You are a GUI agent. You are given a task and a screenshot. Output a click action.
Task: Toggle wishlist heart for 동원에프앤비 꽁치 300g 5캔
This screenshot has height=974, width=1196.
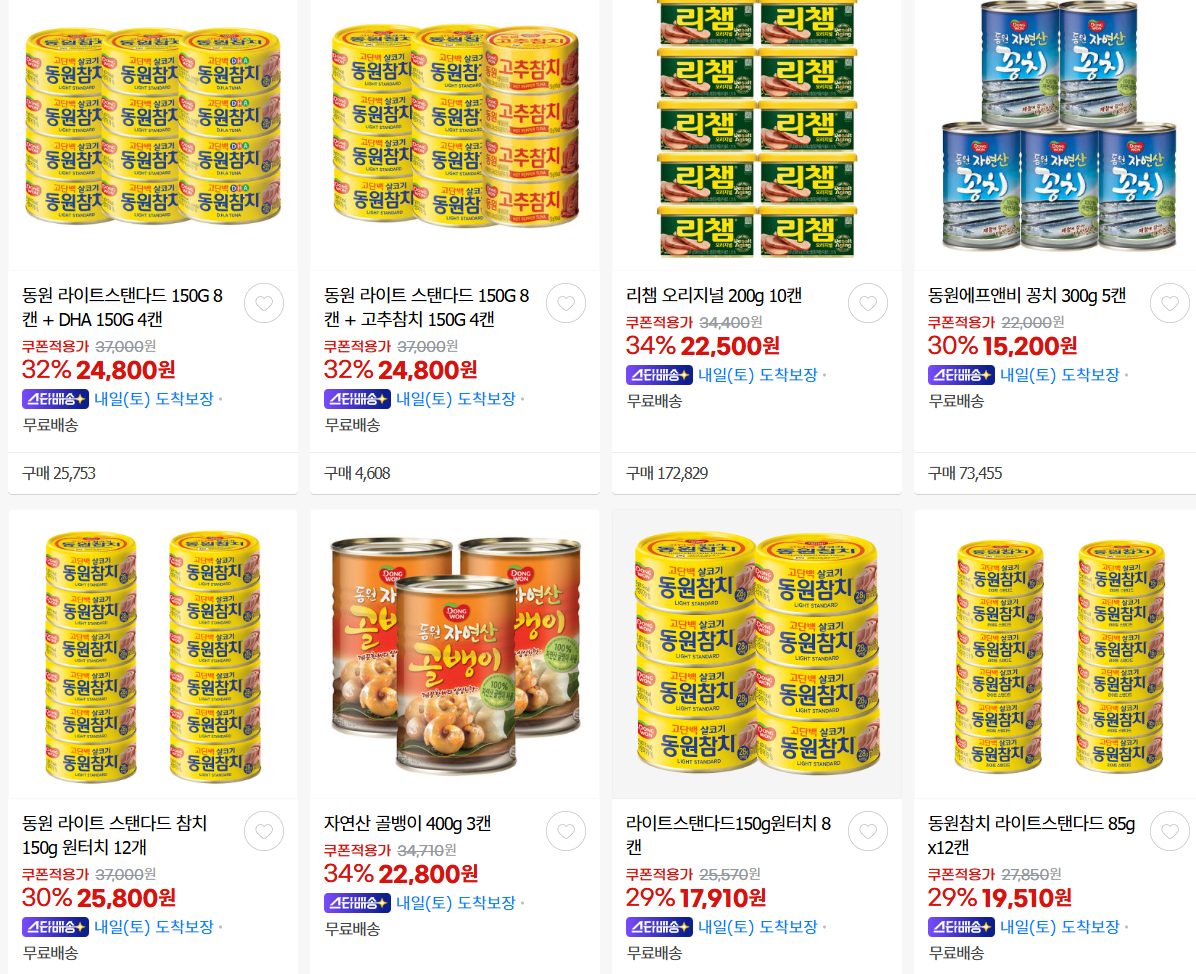[1169, 303]
